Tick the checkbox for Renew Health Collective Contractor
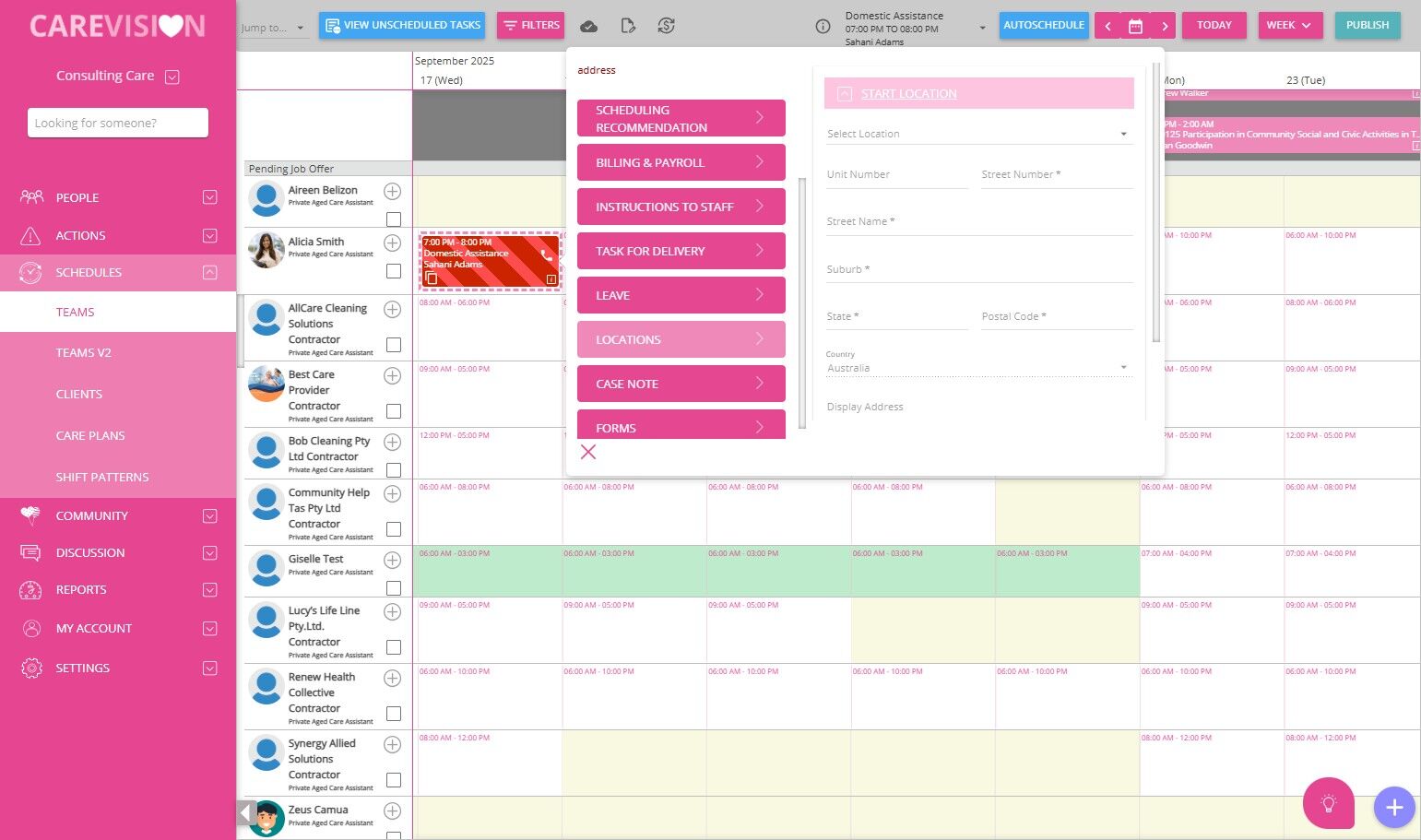The height and width of the screenshot is (840, 1421). pyautogui.click(x=394, y=714)
